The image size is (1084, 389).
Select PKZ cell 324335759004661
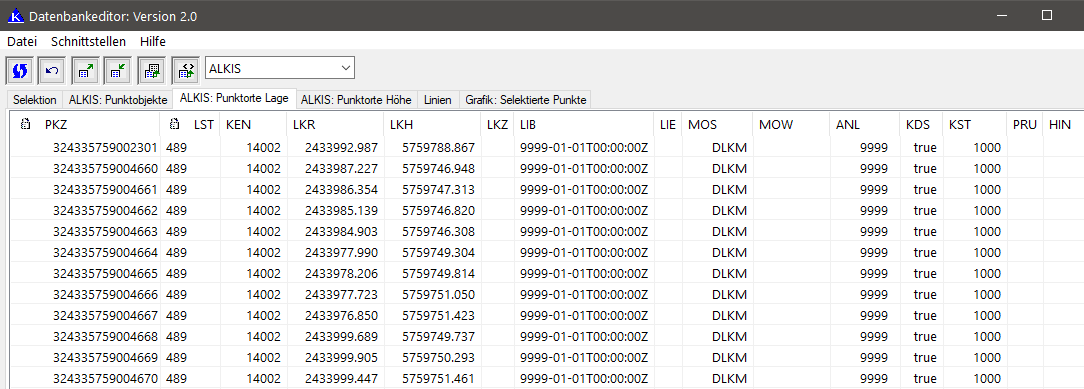tap(105, 189)
